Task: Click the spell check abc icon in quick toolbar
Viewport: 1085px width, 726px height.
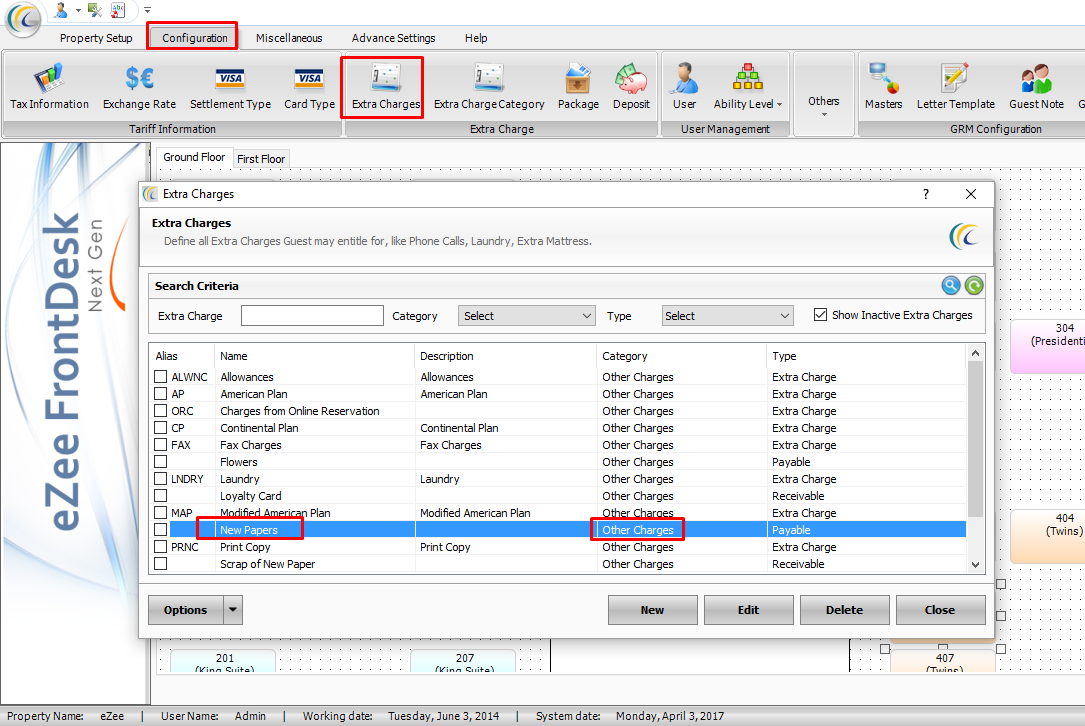Action: [x=118, y=10]
